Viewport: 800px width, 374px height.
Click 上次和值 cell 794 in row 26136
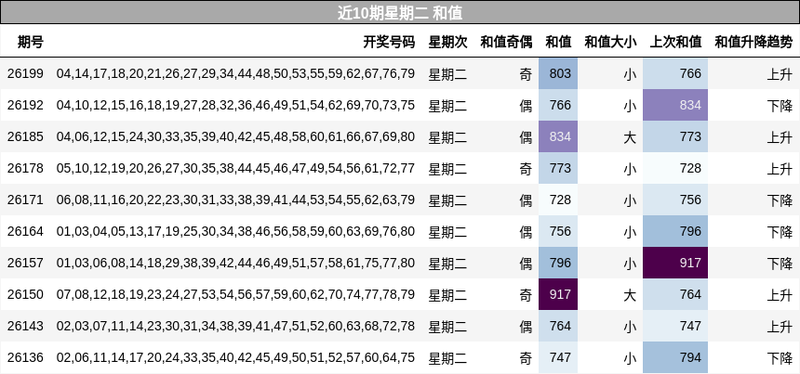pyautogui.click(x=676, y=358)
